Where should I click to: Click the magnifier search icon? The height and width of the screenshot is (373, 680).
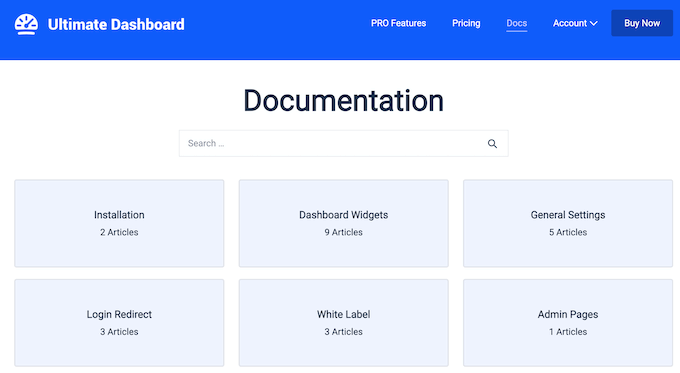(492, 144)
